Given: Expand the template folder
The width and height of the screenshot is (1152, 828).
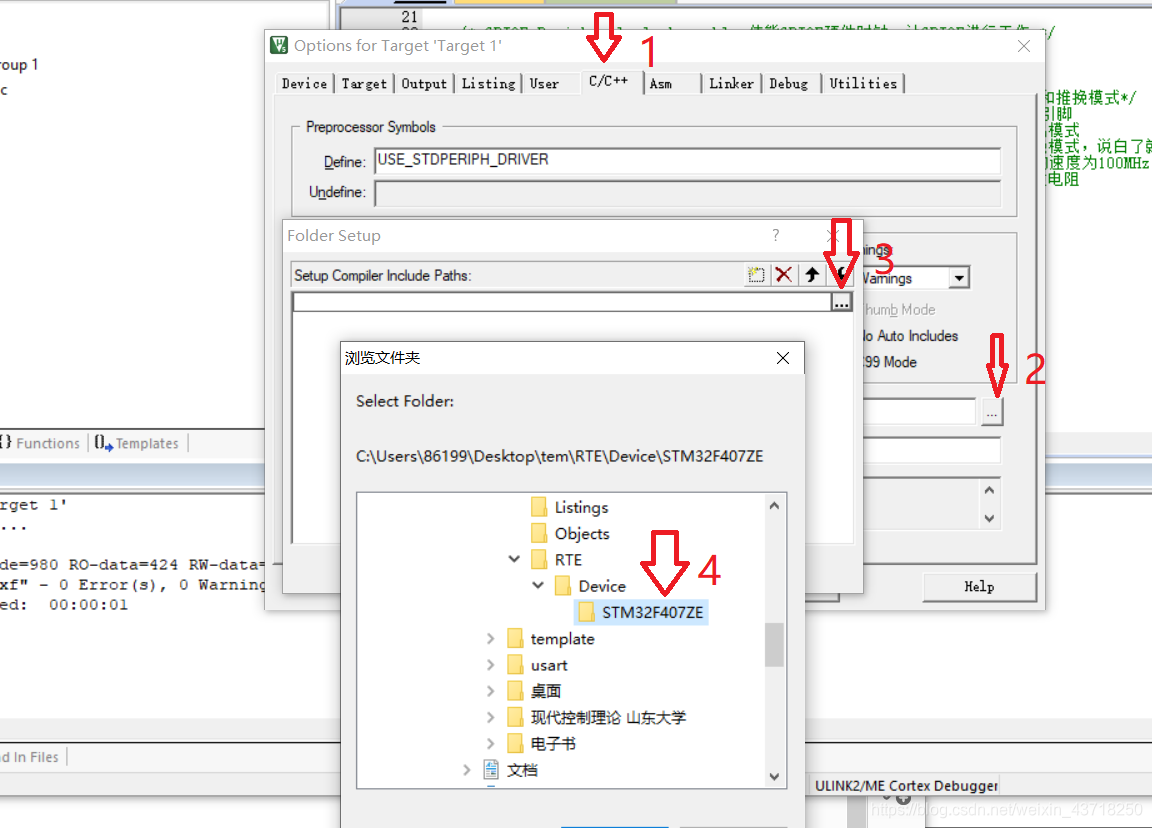Looking at the screenshot, I should pyautogui.click(x=491, y=639).
